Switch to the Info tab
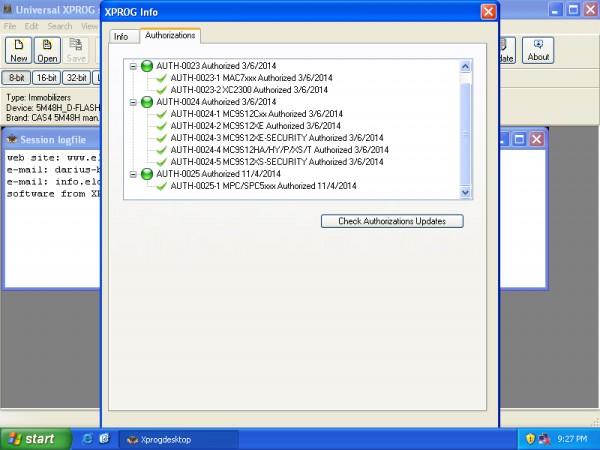 click(x=124, y=36)
